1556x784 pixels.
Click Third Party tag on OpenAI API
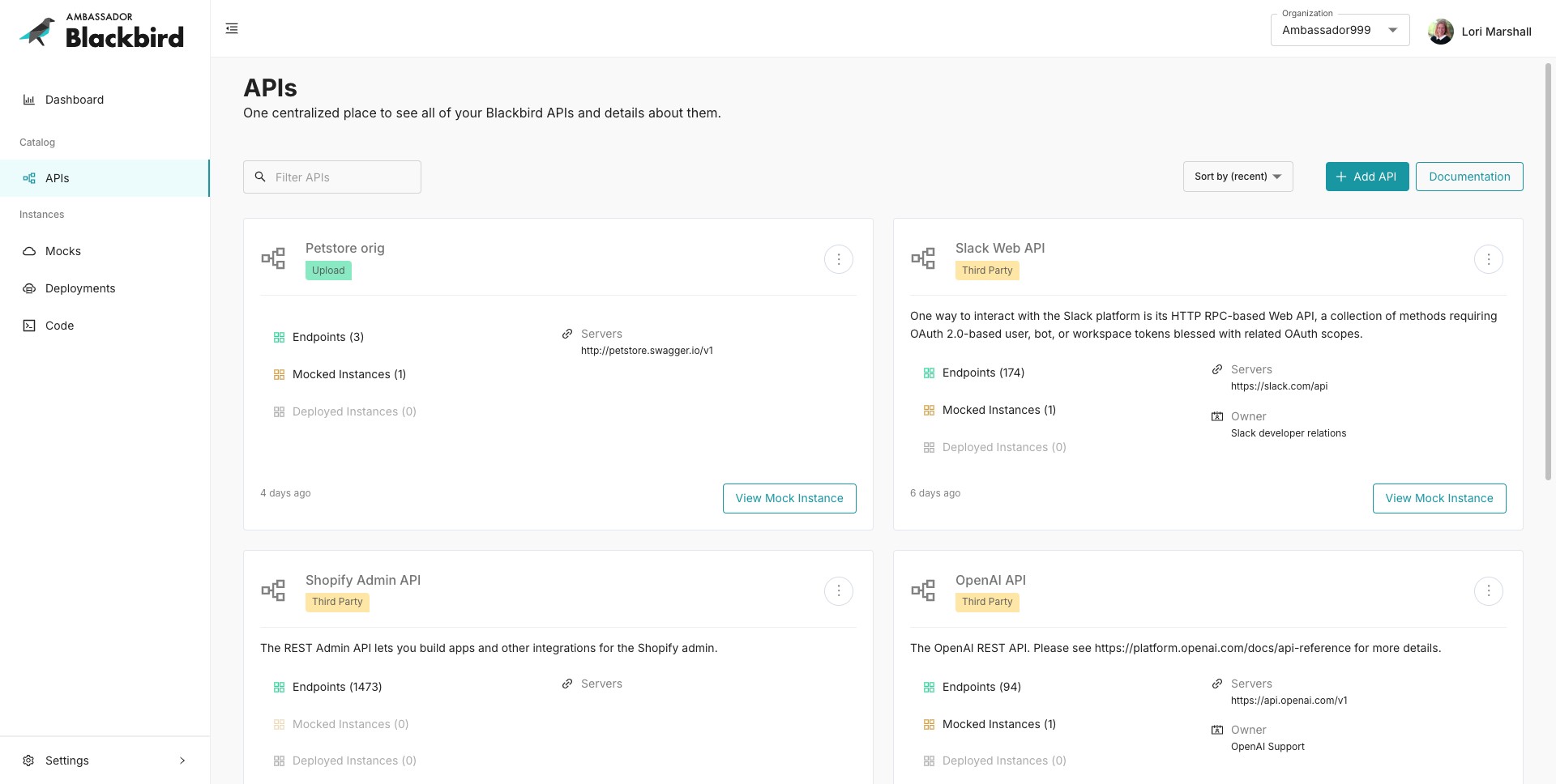point(987,602)
